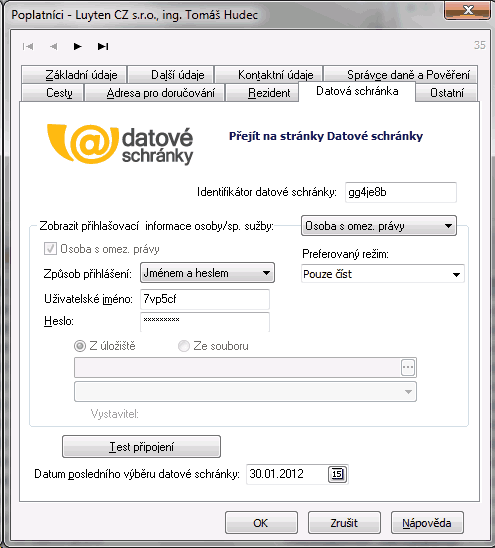Jump to the last record arrow
The width and height of the screenshot is (495, 548).
coord(103,46)
